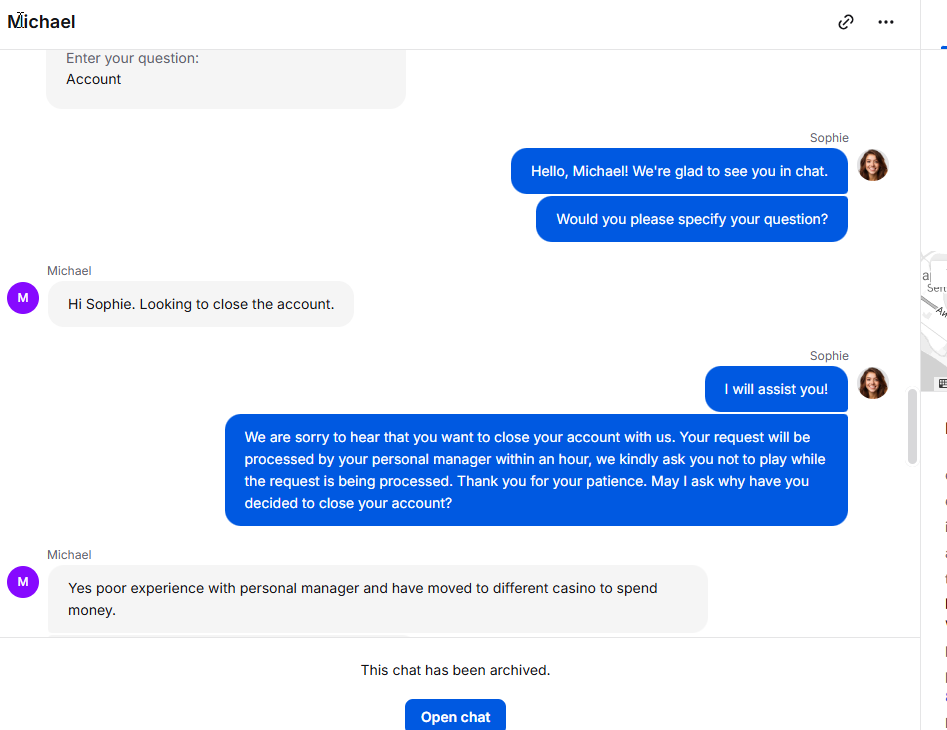Open the three-dot more options menu

(x=886, y=22)
